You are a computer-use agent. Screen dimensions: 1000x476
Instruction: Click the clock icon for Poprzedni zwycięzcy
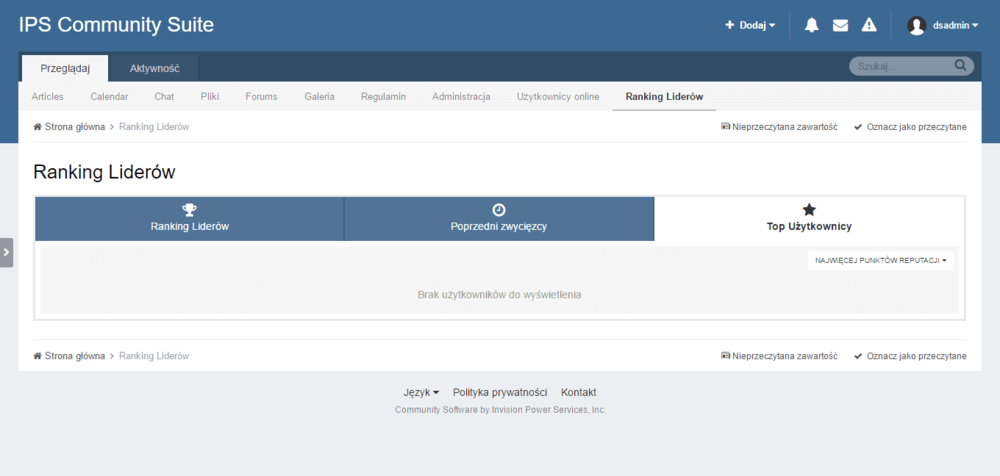pyautogui.click(x=499, y=209)
